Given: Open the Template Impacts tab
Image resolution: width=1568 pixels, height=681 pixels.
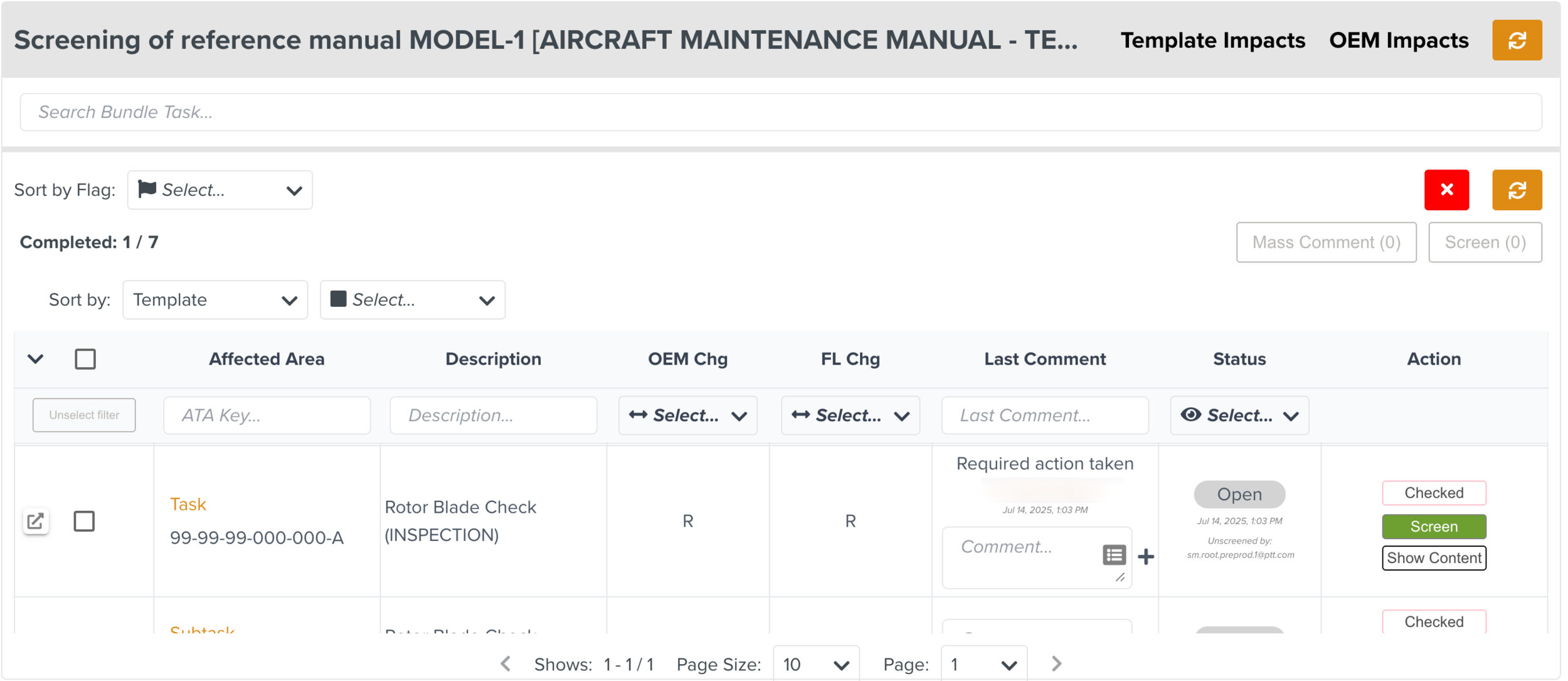Looking at the screenshot, I should (x=1212, y=40).
